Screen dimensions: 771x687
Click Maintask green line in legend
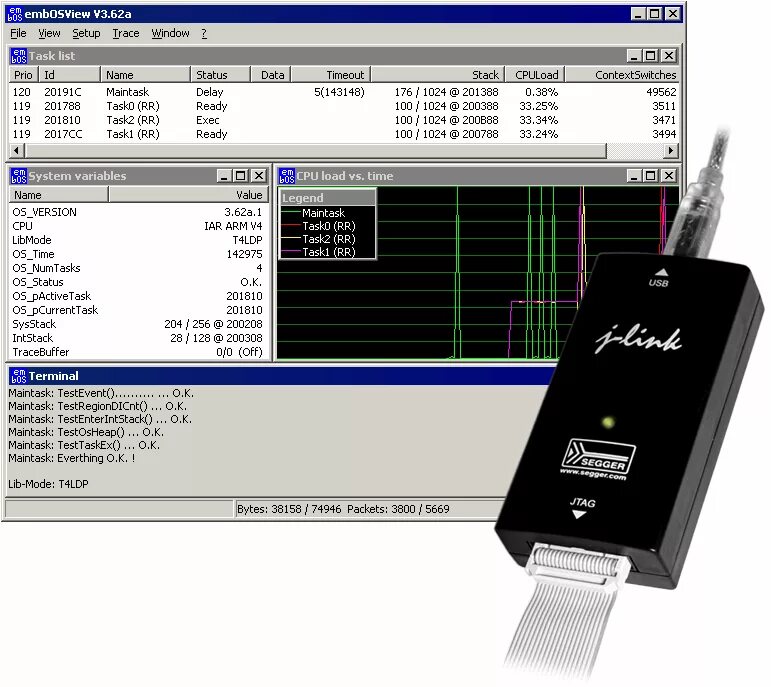[x=291, y=212]
